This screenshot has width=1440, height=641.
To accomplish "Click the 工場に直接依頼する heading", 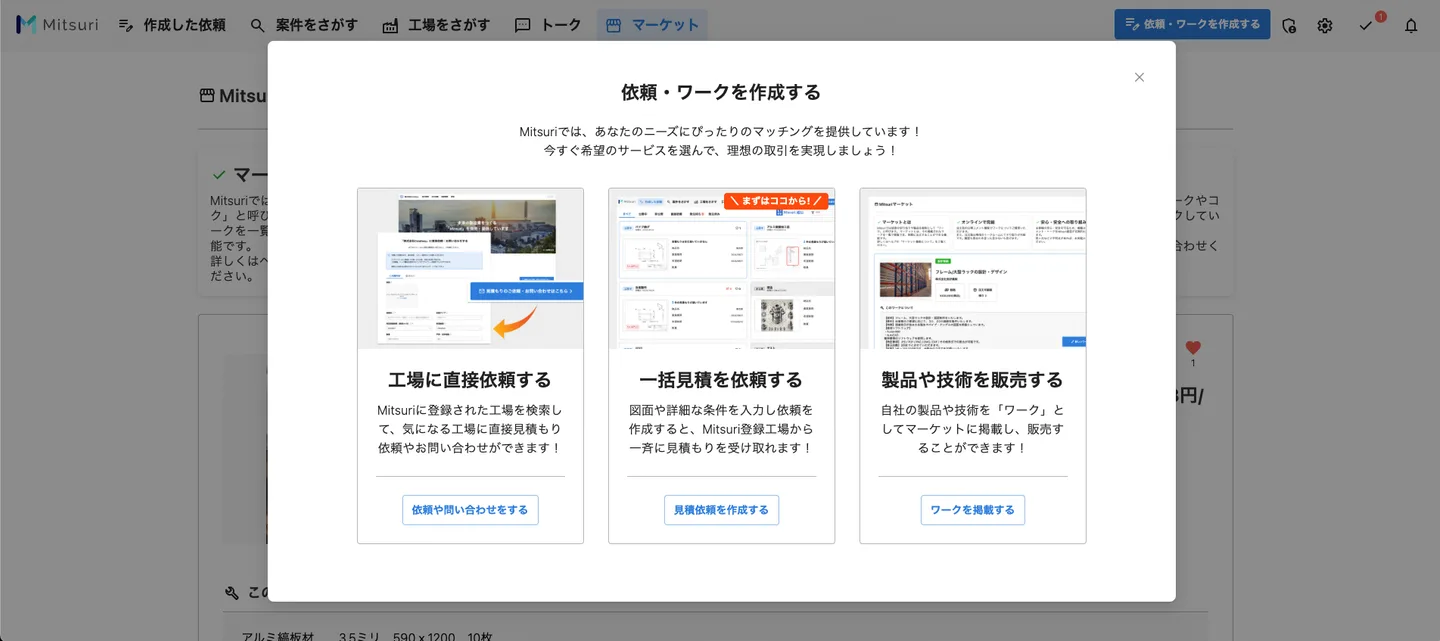I will coord(470,380).
